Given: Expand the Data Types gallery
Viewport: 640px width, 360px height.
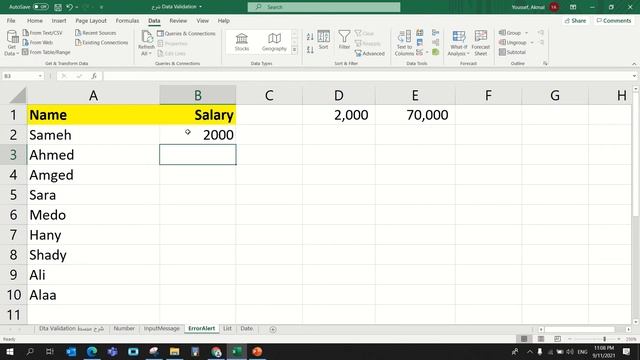Looking at the screenshot, I should [294, 50].
